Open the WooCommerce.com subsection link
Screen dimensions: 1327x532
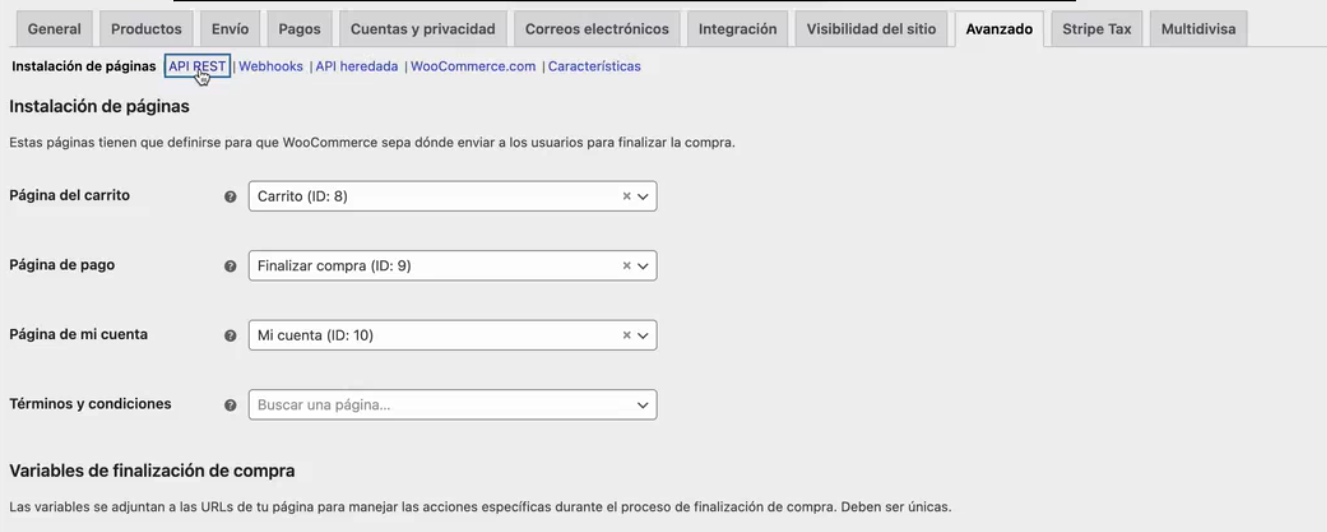coord(473,67)
